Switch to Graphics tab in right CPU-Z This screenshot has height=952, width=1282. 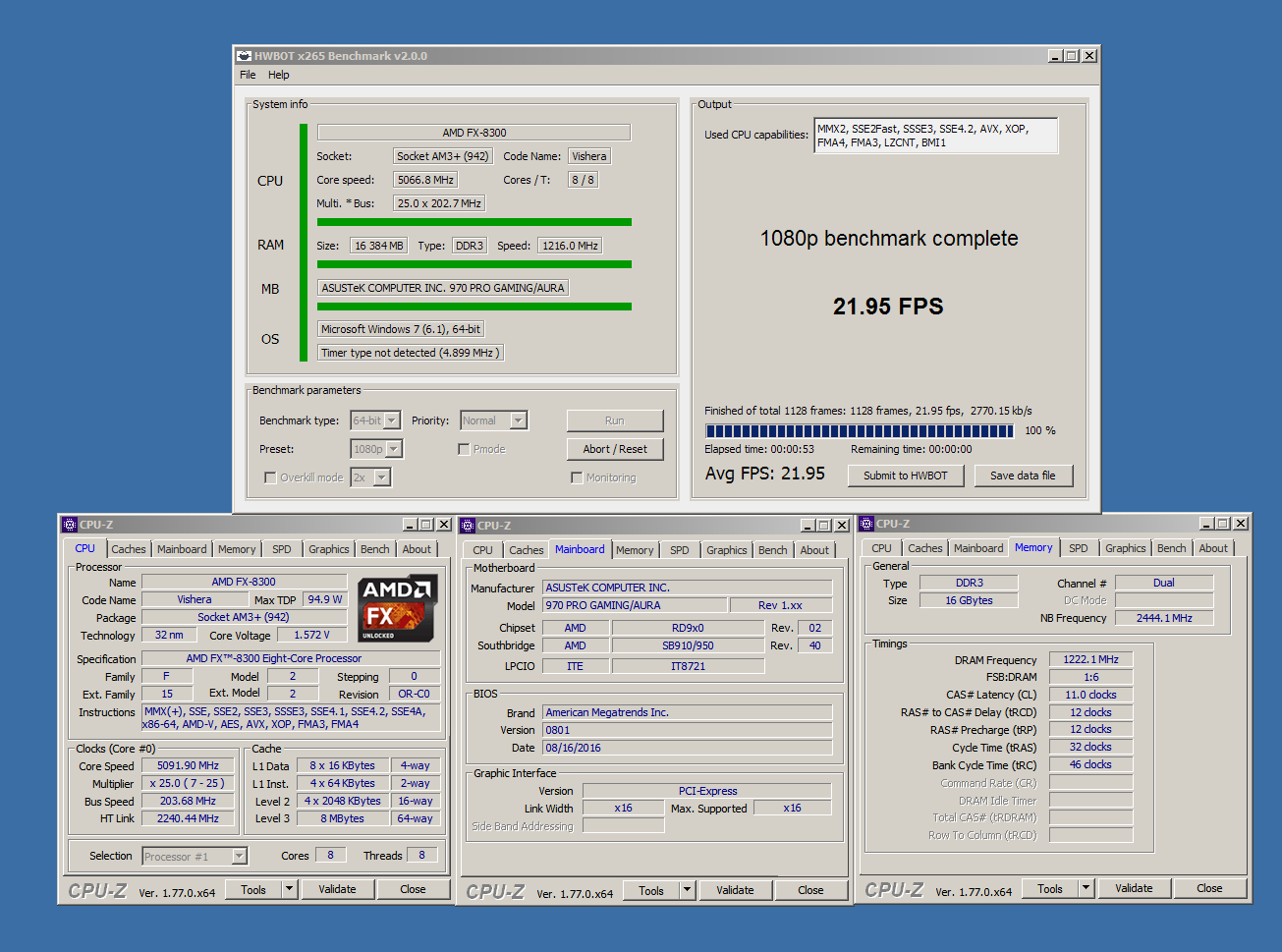[1126, 548]
